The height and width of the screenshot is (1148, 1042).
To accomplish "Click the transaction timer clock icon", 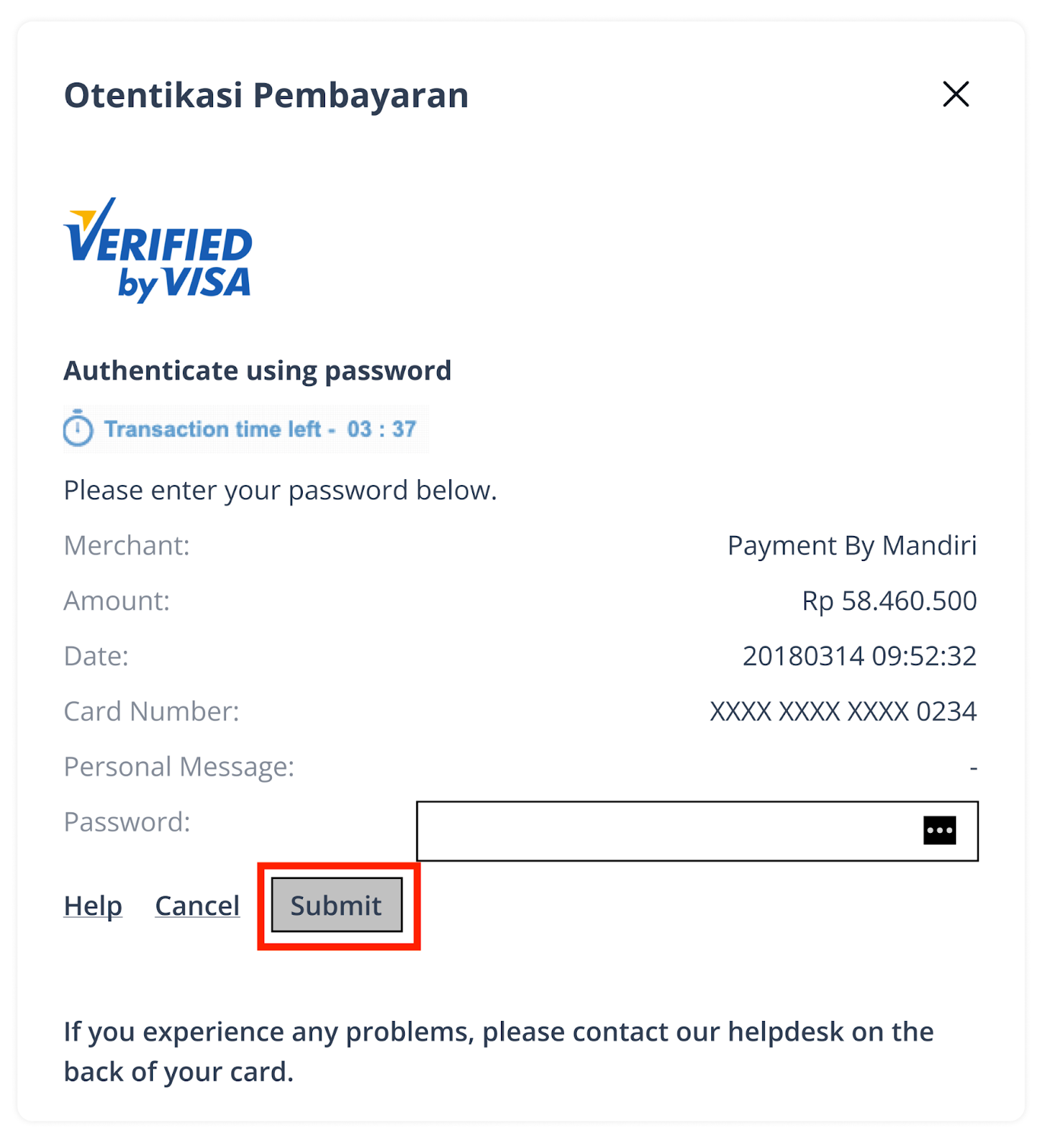I will (x=78, y=429).
